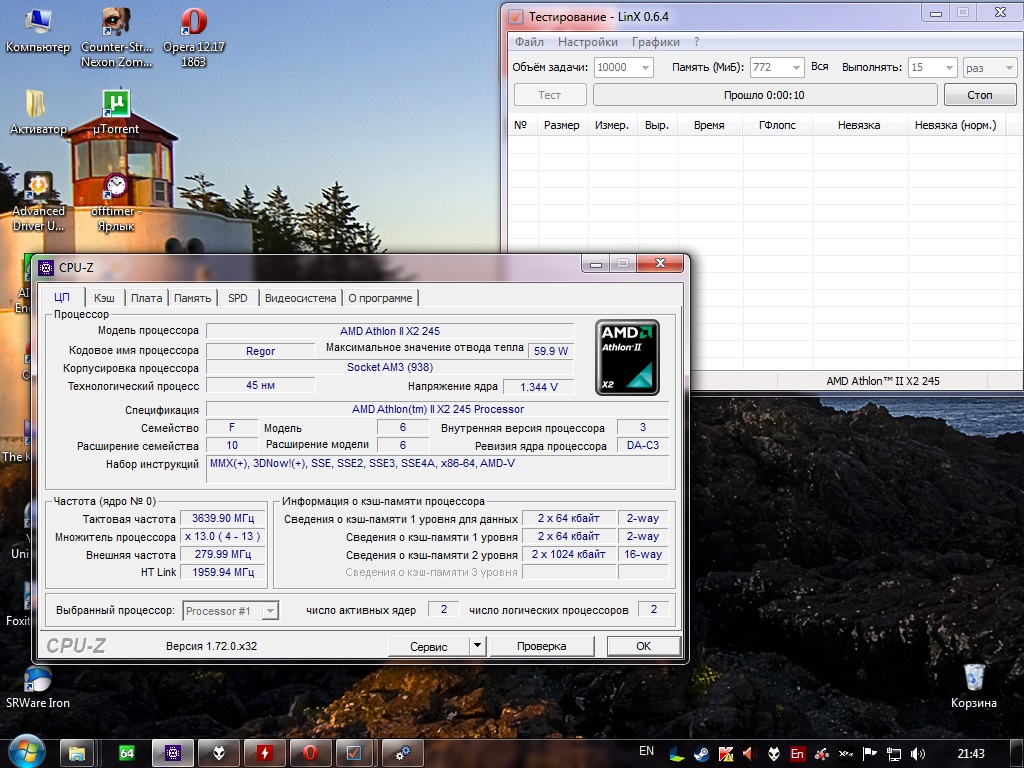The height and width of the screenshot is (768, 1024).
Task: Open the network tray icon
Action: coord(893,754)
